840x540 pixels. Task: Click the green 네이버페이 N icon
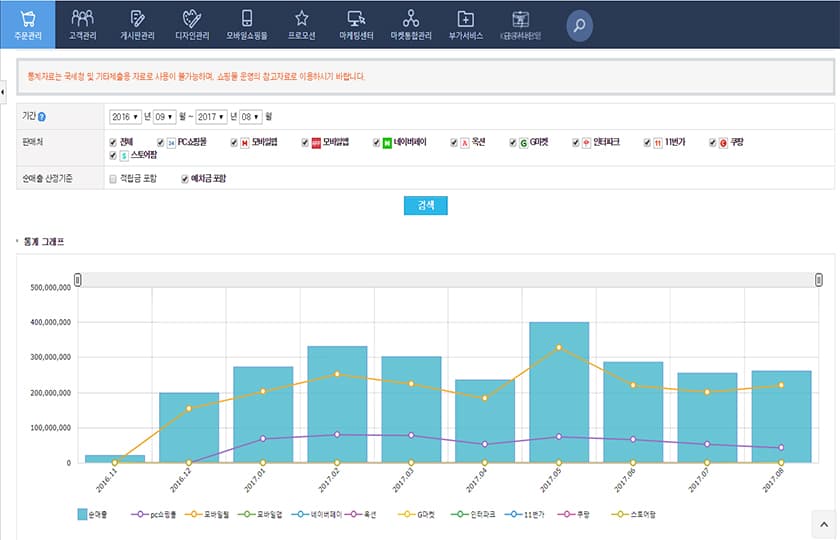[387, 142]
